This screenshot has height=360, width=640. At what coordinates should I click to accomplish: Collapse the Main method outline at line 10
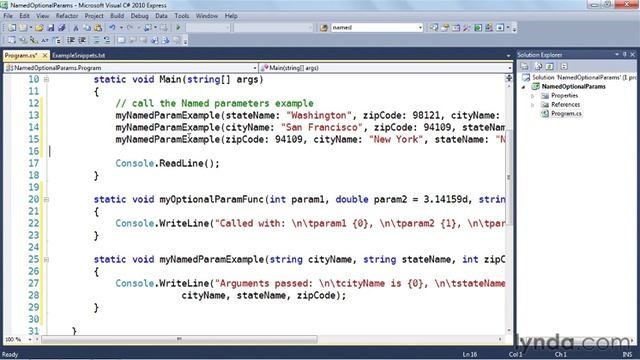point(47,80)
